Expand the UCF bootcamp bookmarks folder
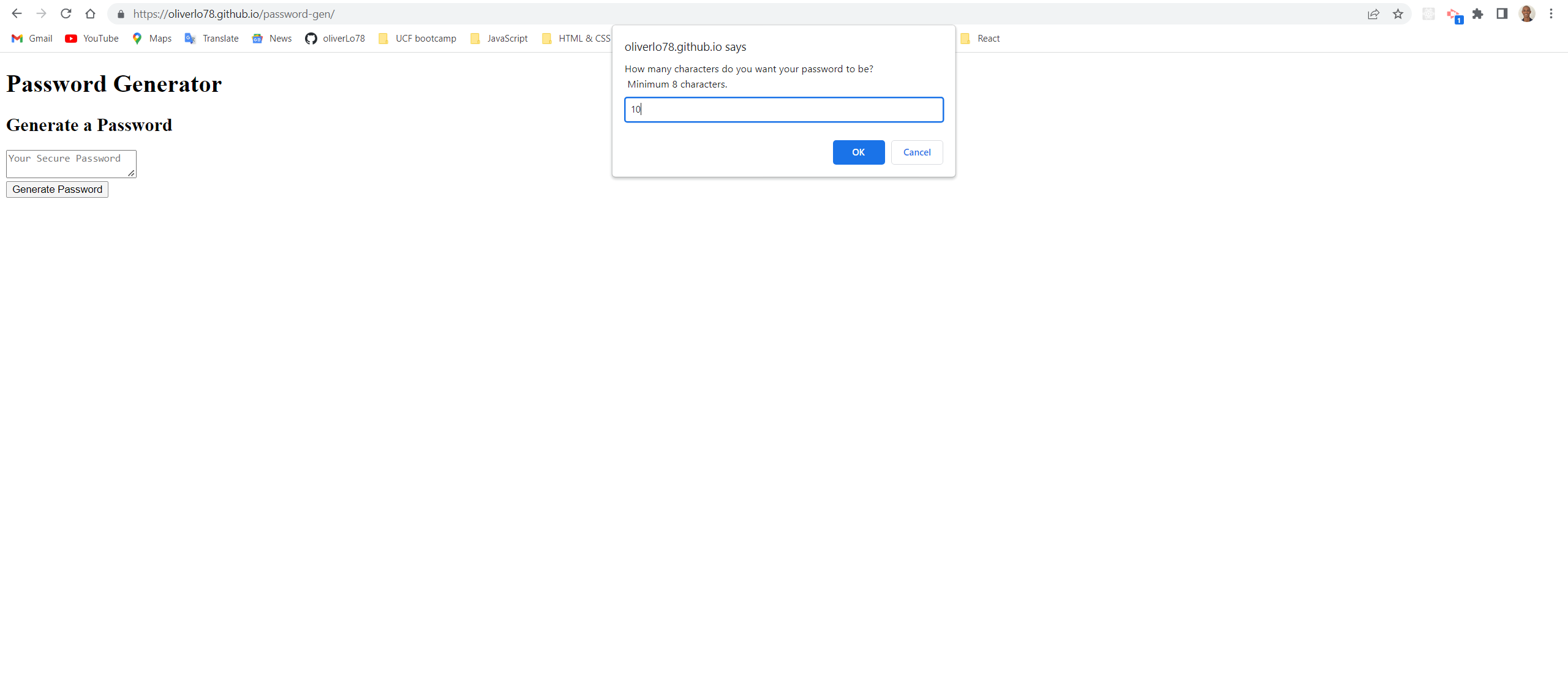1568x693 pixels. click(x=417, y=38)
